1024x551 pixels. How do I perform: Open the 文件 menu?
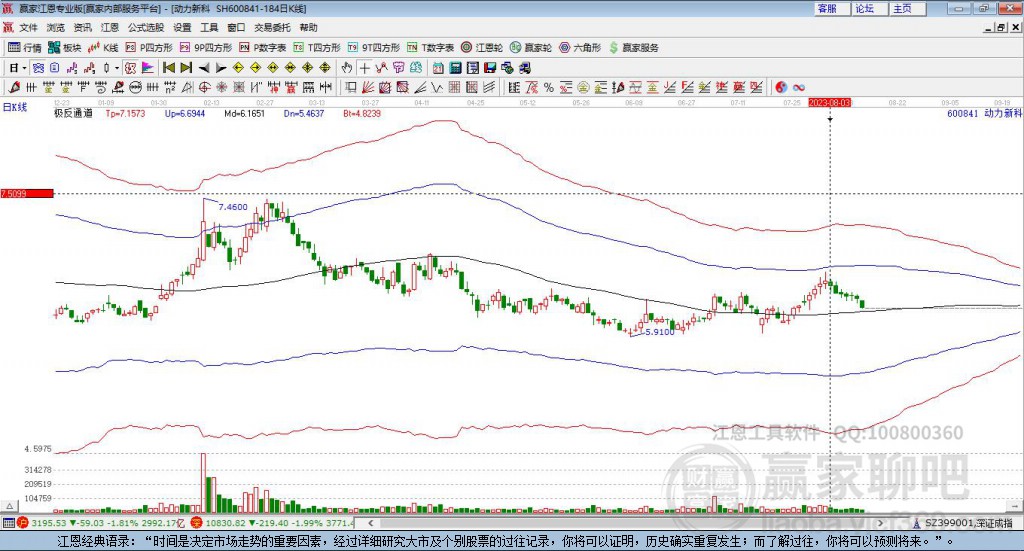click(x=29, y=27)
